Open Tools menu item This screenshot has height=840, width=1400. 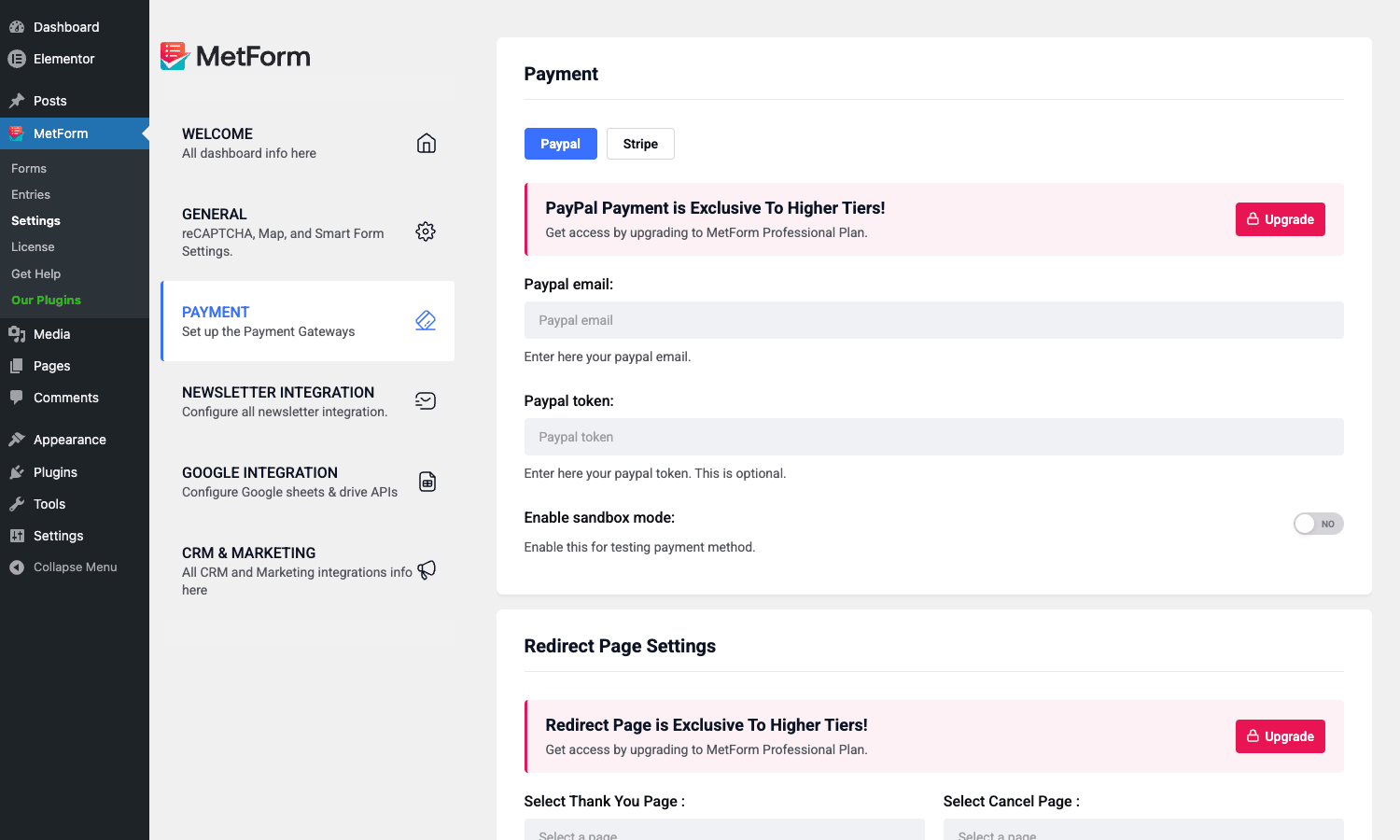(75, 504)
